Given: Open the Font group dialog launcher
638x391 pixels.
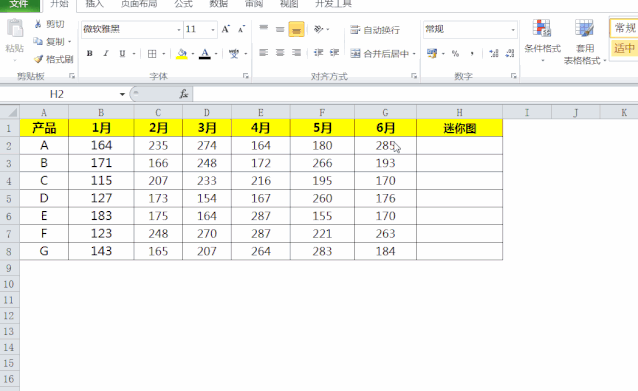Looking at the screenshot, I should click(245, 76).
